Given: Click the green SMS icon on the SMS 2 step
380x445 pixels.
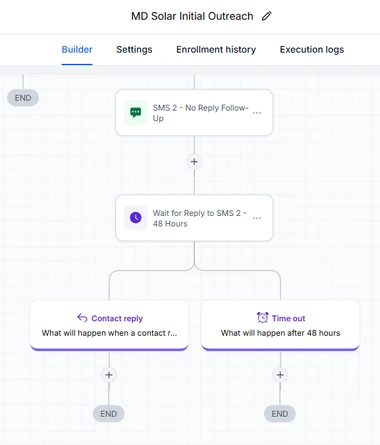Looking at the screenshot, I should coord(136,113).
